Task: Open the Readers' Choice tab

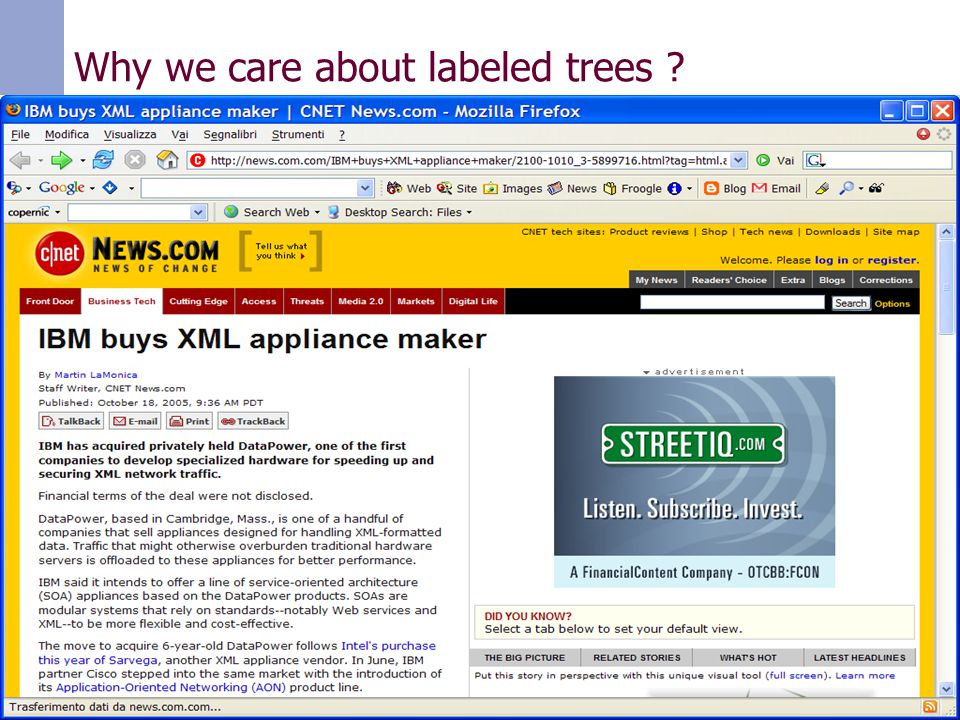Action: (729, 280)
